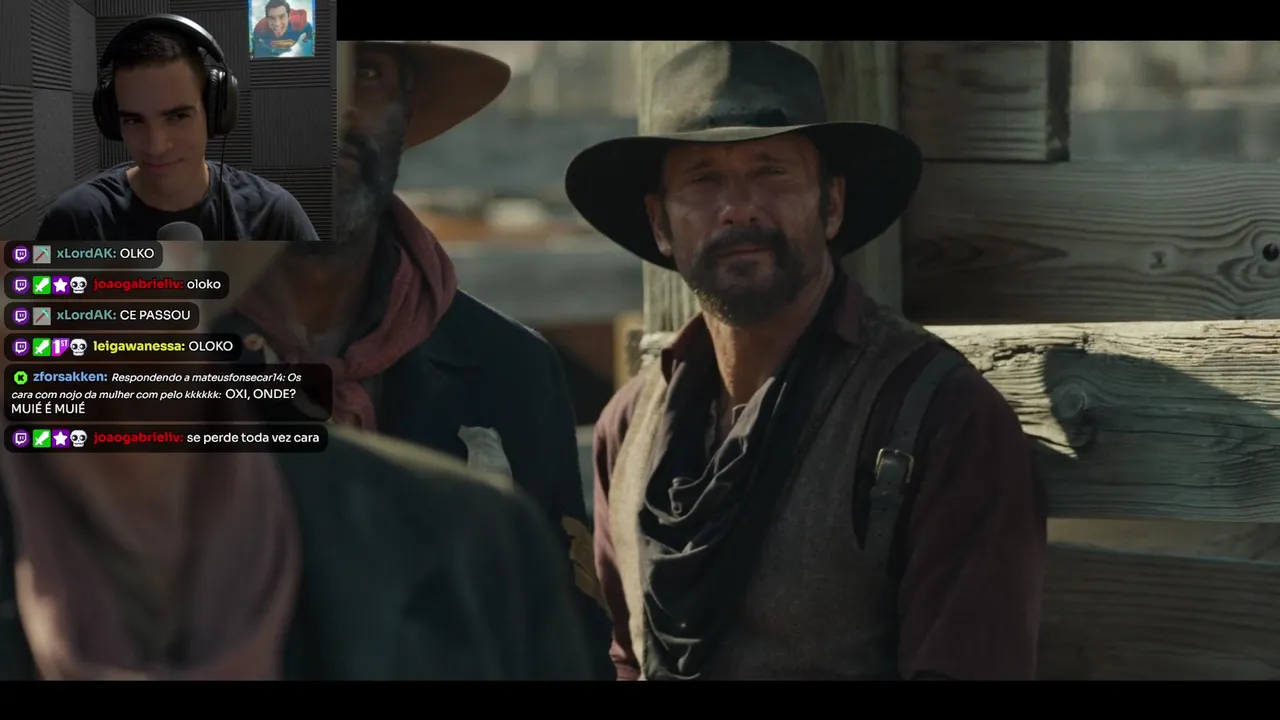Click username xLordAK in the OLKO message
Screen dimensions: 1280x720
tap(86, 254)
